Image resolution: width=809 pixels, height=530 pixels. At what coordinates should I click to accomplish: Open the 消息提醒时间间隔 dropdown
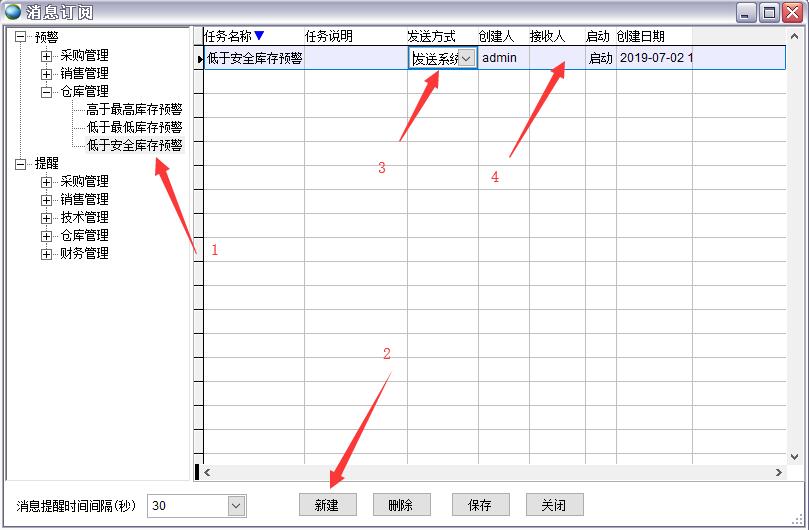pyautogui.click(x=236, y=506)
